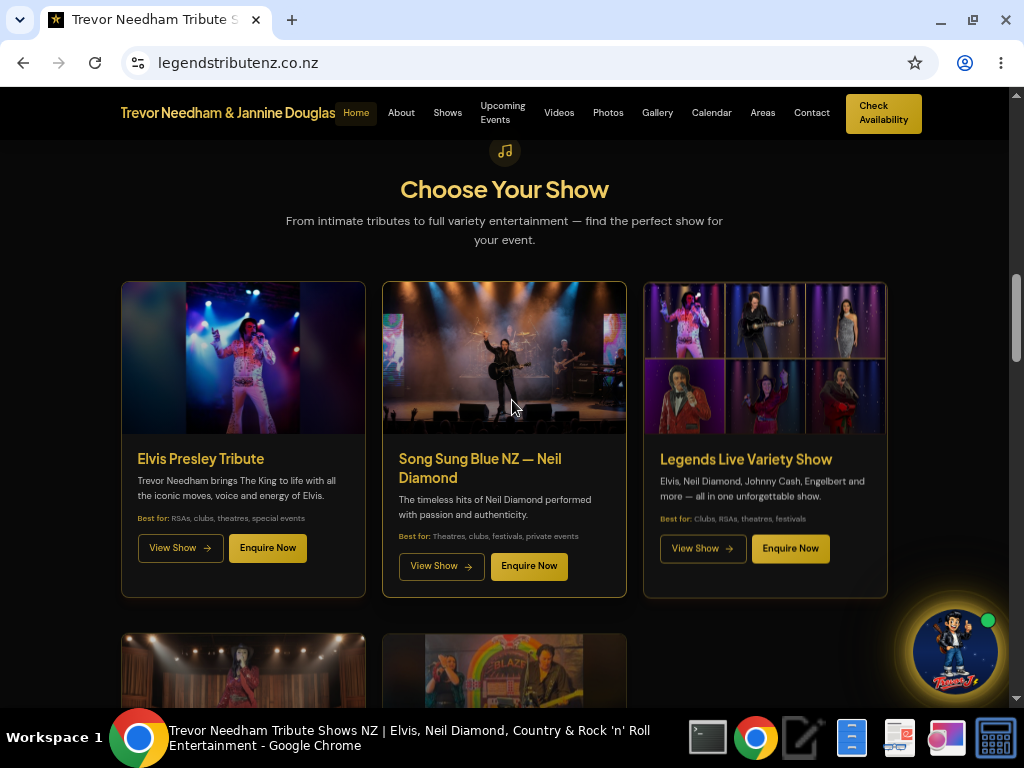Viewport: 1024px width, 768px height.
Task: Click the page vertical scrollbar thumb
Action: coord(1016,318)
